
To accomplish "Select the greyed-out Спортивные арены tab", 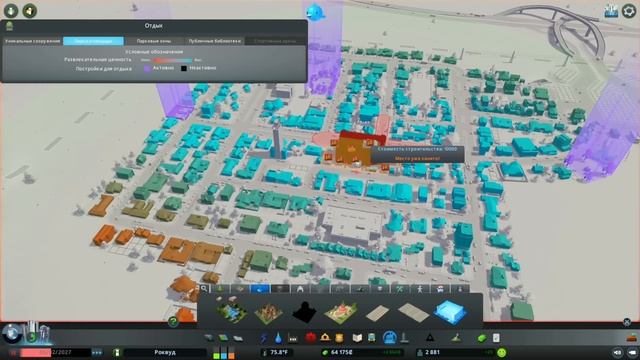I will pos(275,41).
